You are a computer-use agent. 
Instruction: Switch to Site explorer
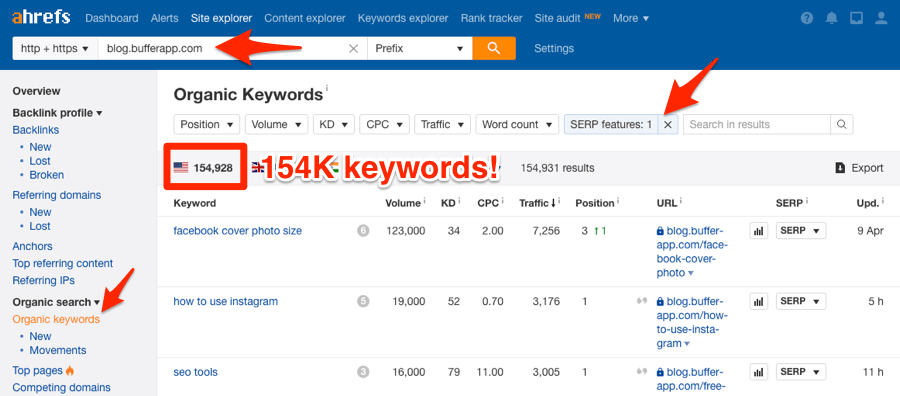[221, 18]
